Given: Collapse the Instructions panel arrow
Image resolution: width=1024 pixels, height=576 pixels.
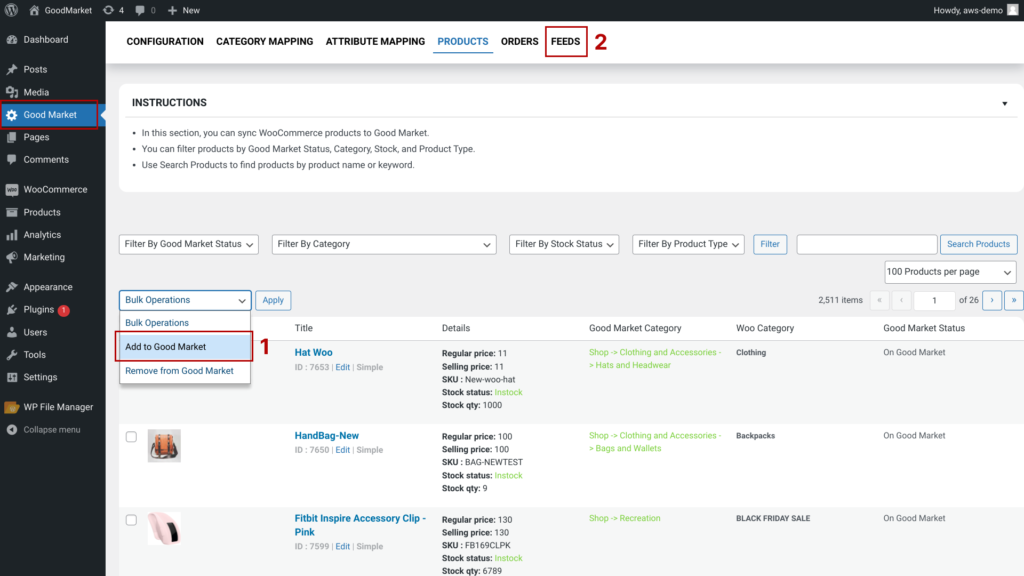Looking at the screenshot, I should (1004, 103).
